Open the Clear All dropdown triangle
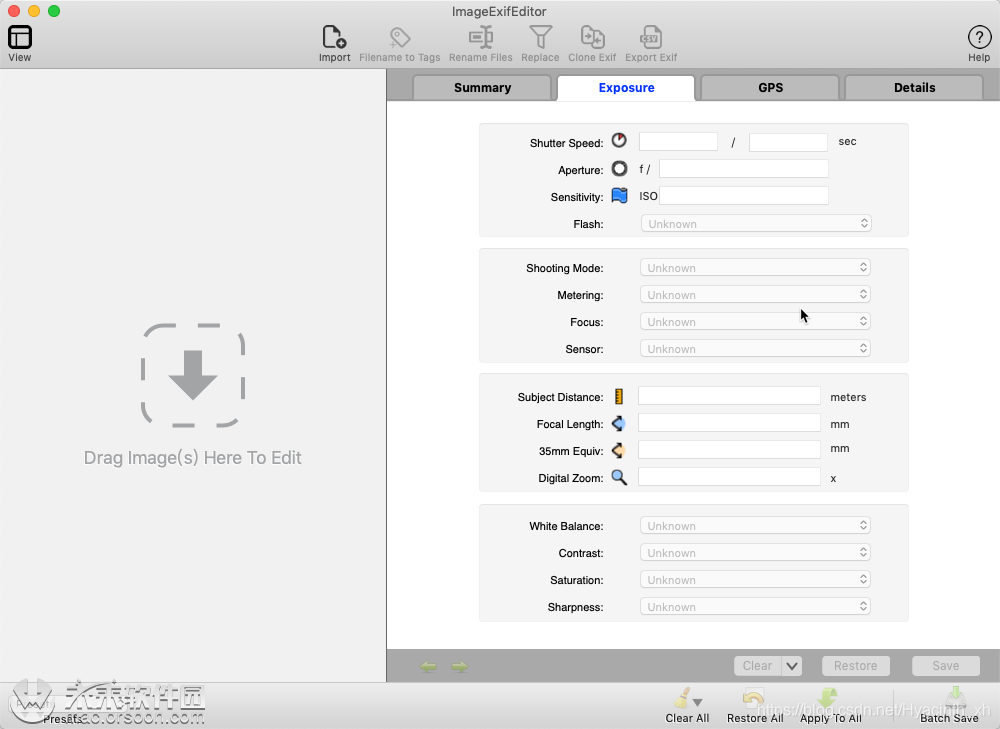This screenshot has width=1000, height=729. (x=698, y=702)
